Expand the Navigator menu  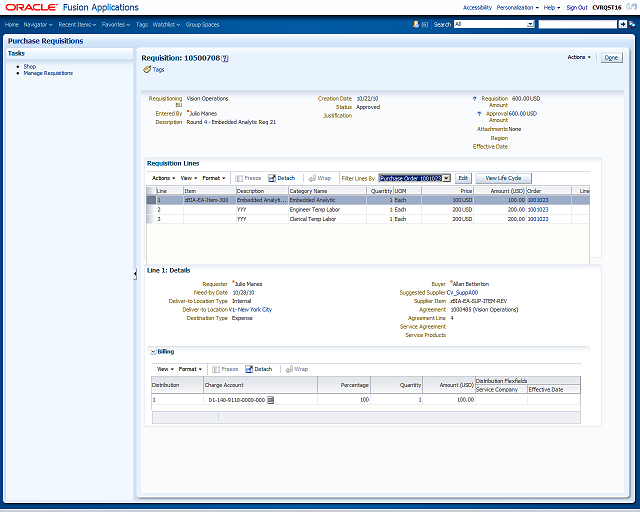(x=38, y=24)
